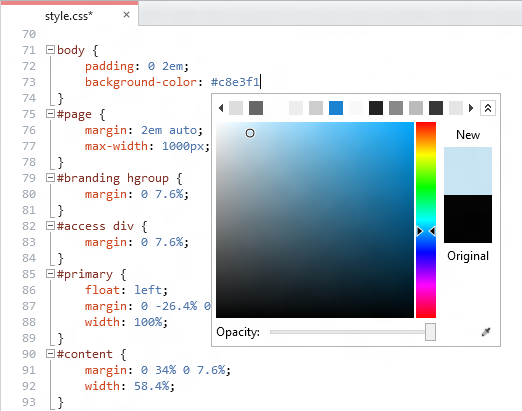The height and width of the screenshot is (411, 522).
Task: Click the body selector text
Action: [x=71, y=50]
